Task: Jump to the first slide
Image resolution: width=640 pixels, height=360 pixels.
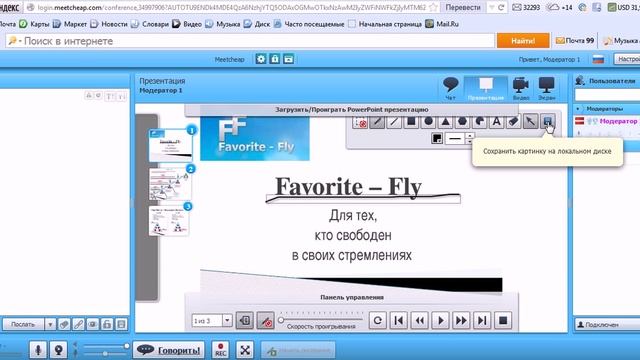Action: 399,320
